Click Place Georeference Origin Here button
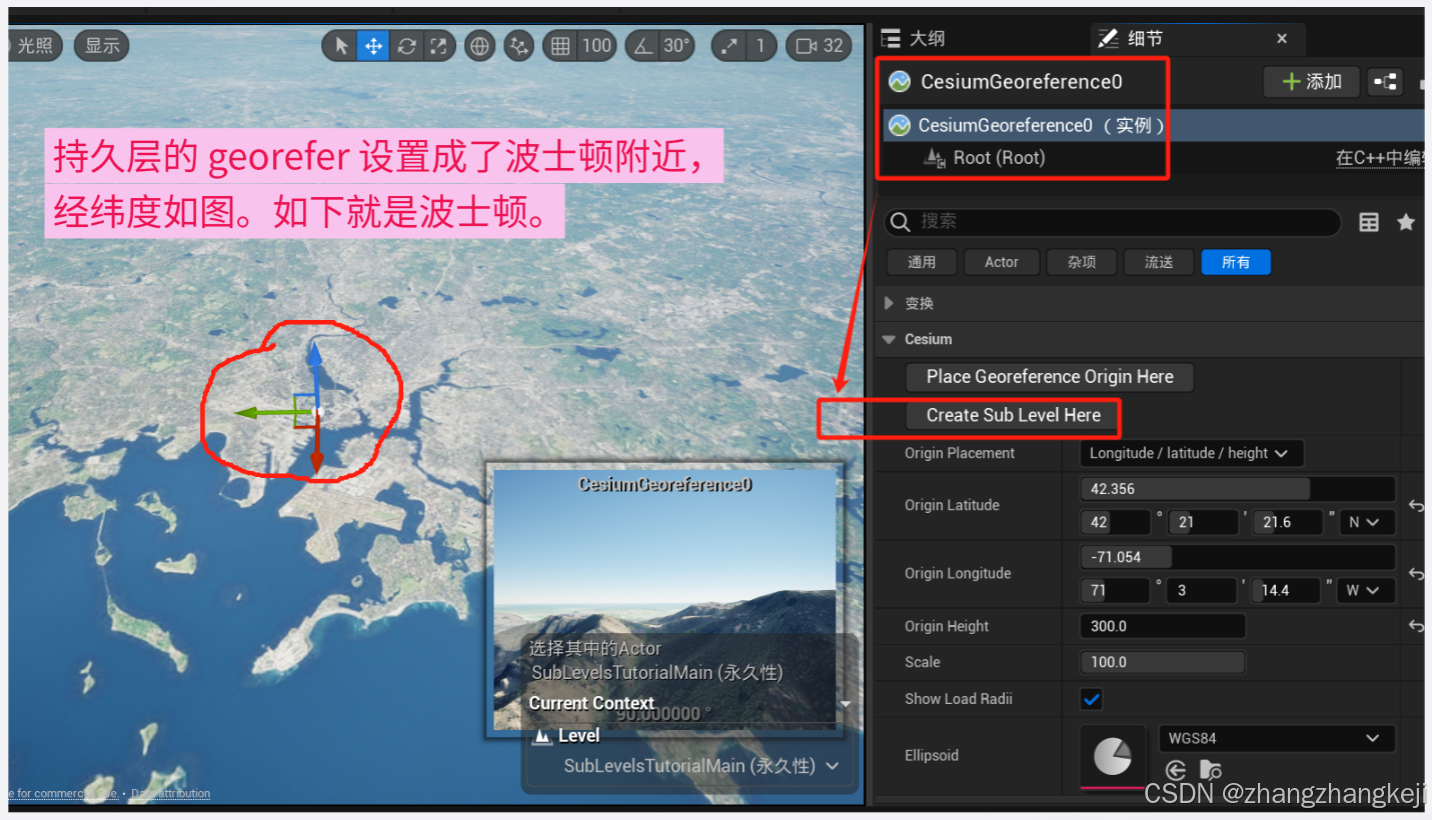 point(1049,377)
